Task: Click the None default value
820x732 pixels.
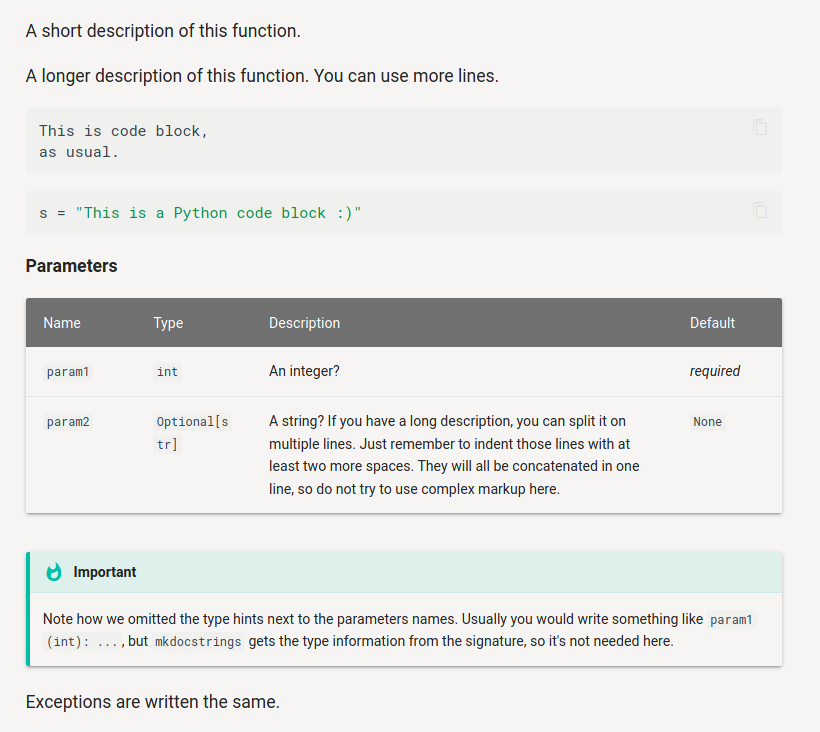Action: [707, 422]
